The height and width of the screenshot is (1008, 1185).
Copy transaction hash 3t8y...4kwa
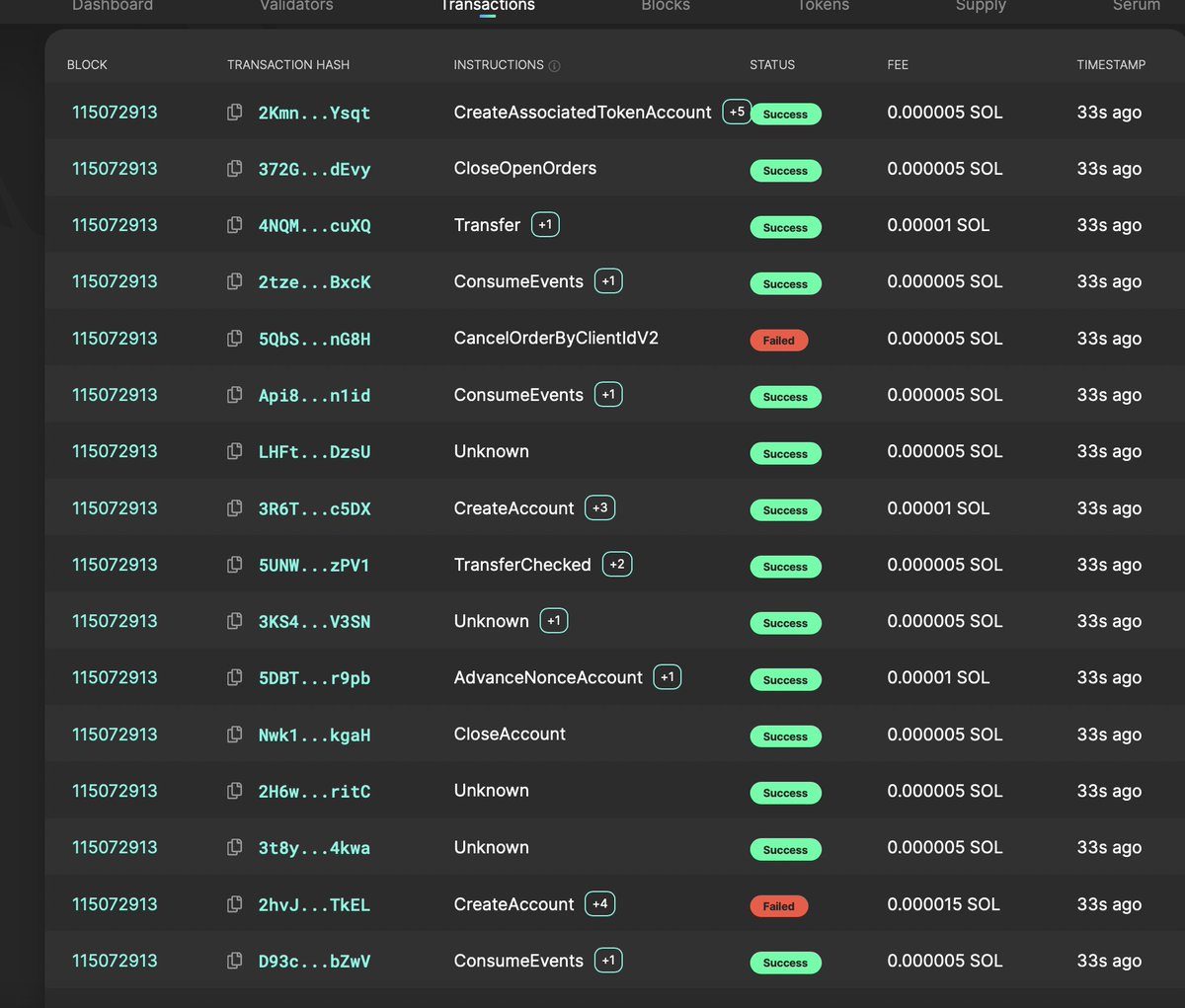[235, 847]
